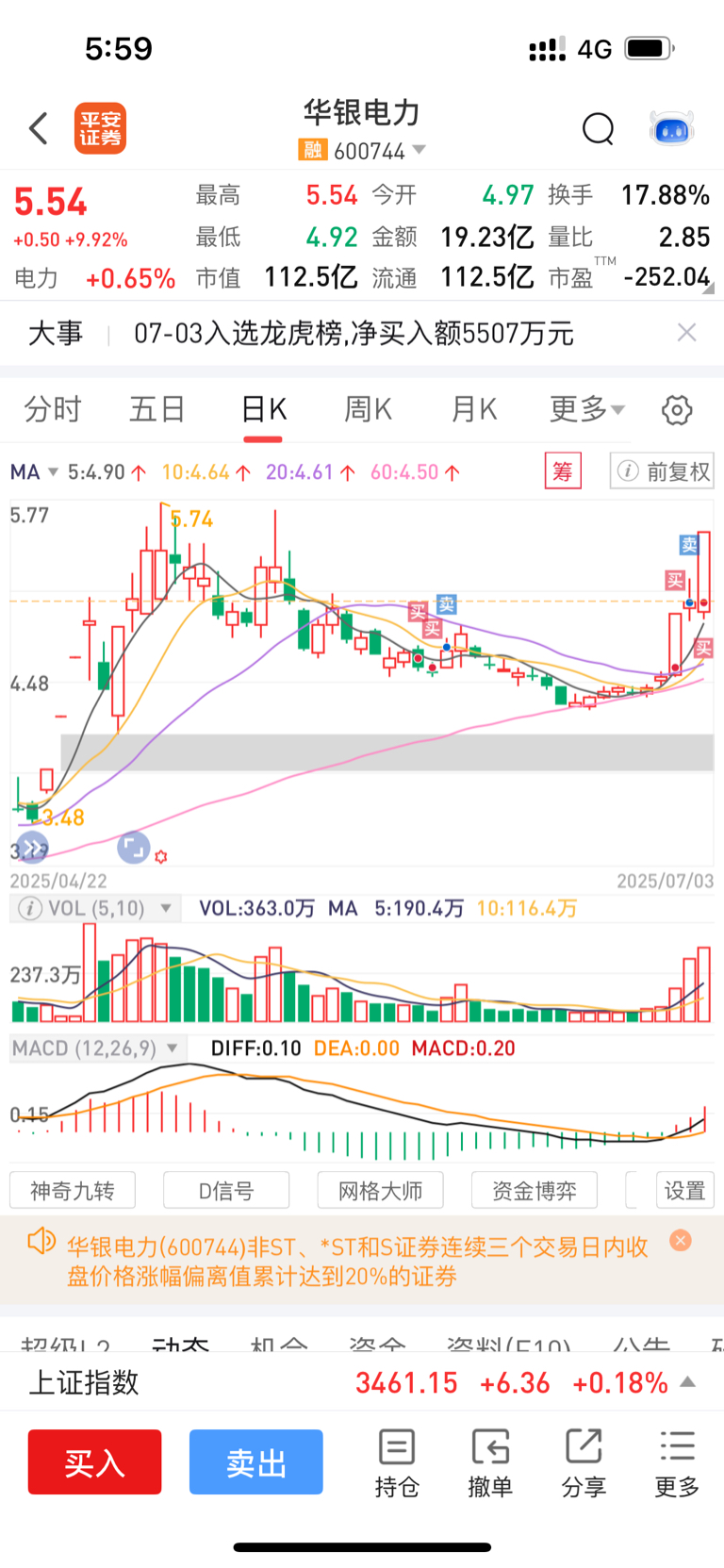Viewport: 724px width, 1568px height.
Task: Select the 网格大师 indicator button
Action: tap(380, 1190)
